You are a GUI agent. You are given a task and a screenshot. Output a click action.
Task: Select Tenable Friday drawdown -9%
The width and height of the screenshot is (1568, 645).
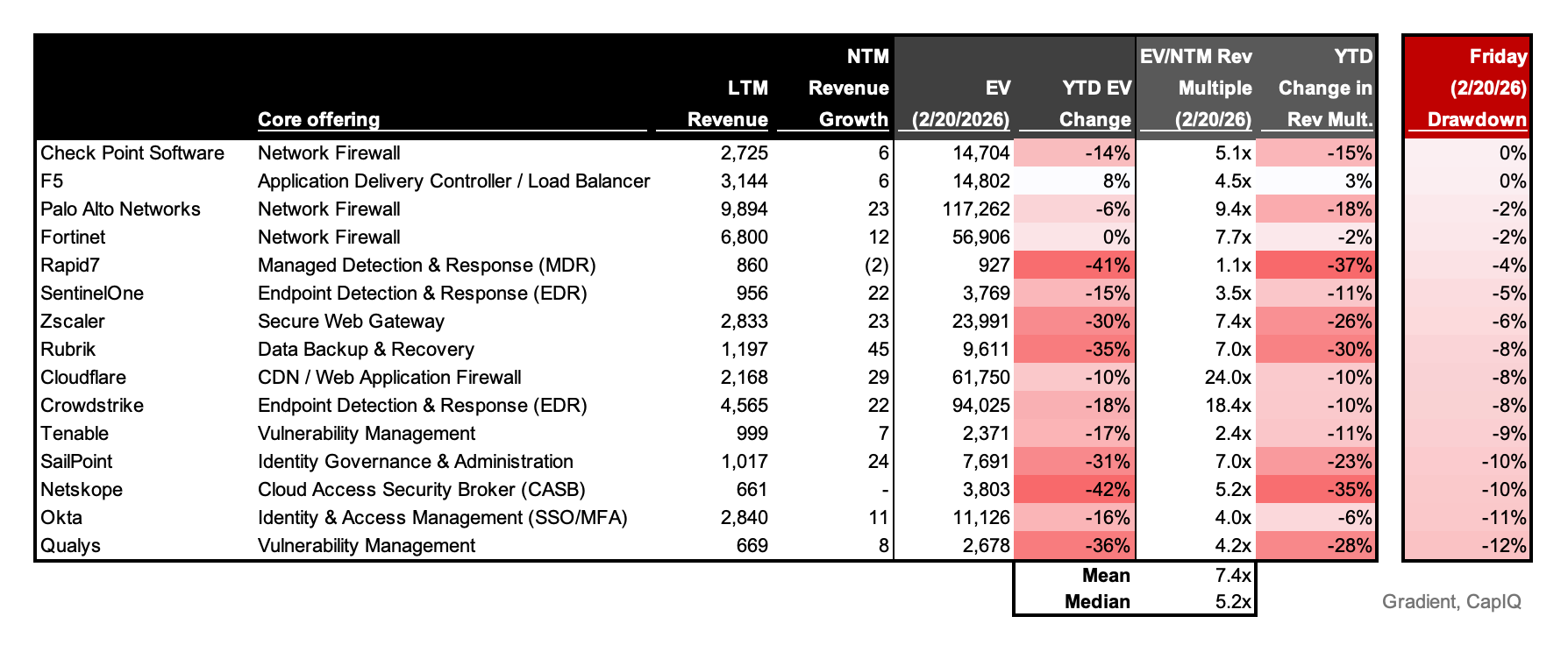click(1508, 433)
